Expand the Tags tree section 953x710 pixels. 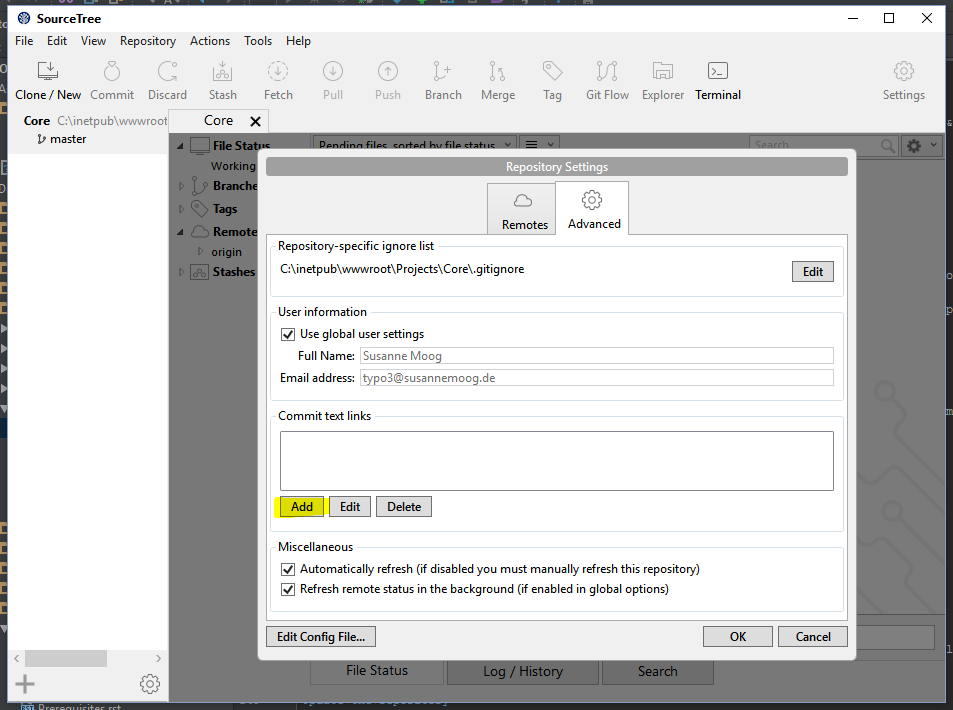pyautogui.click(x=181, y=209)
